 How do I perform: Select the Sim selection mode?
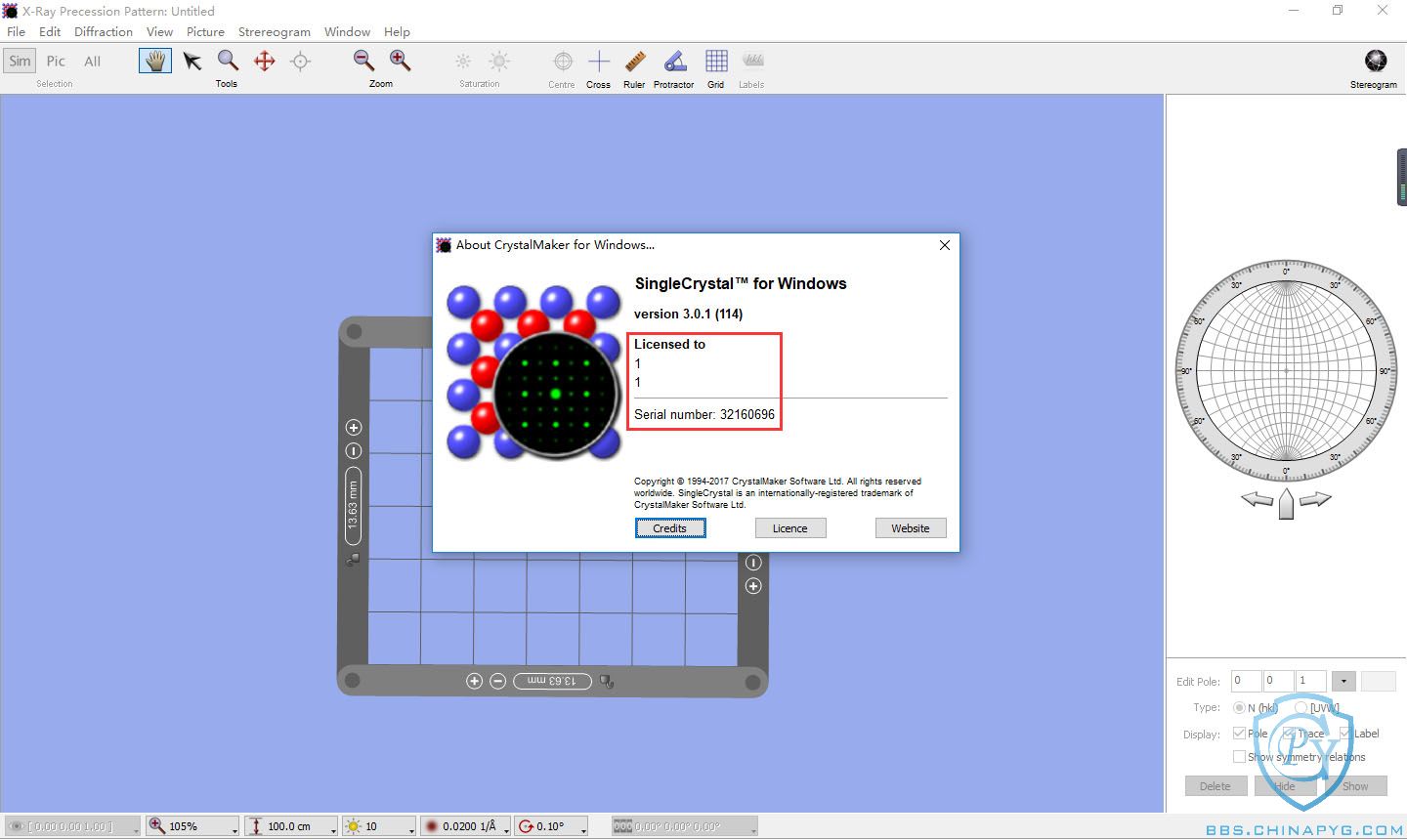(20, 61)
